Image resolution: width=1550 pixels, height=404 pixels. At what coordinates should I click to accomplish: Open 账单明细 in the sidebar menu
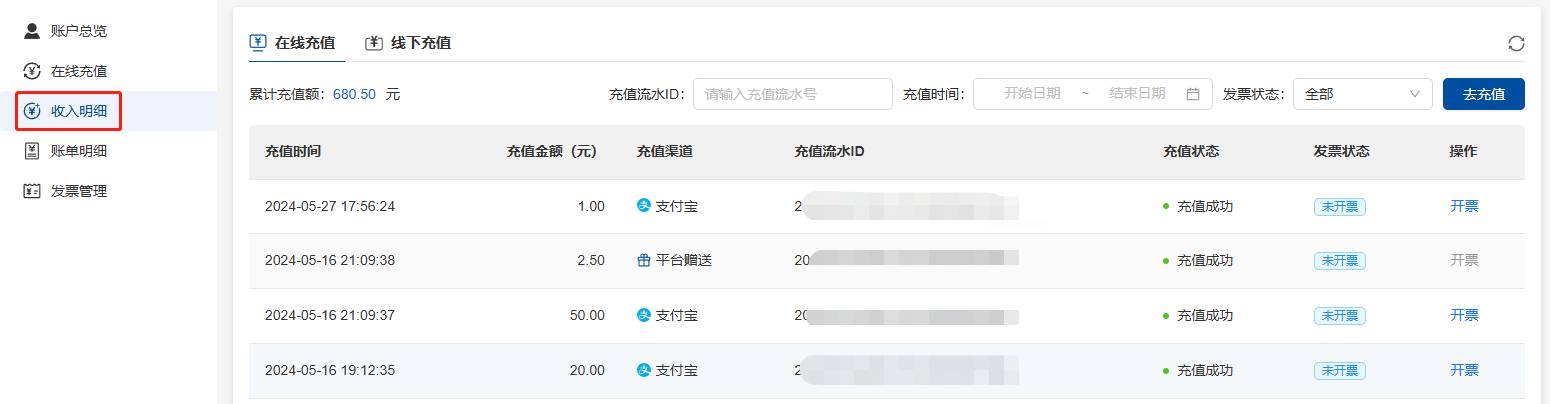click(x=79, y=151)
